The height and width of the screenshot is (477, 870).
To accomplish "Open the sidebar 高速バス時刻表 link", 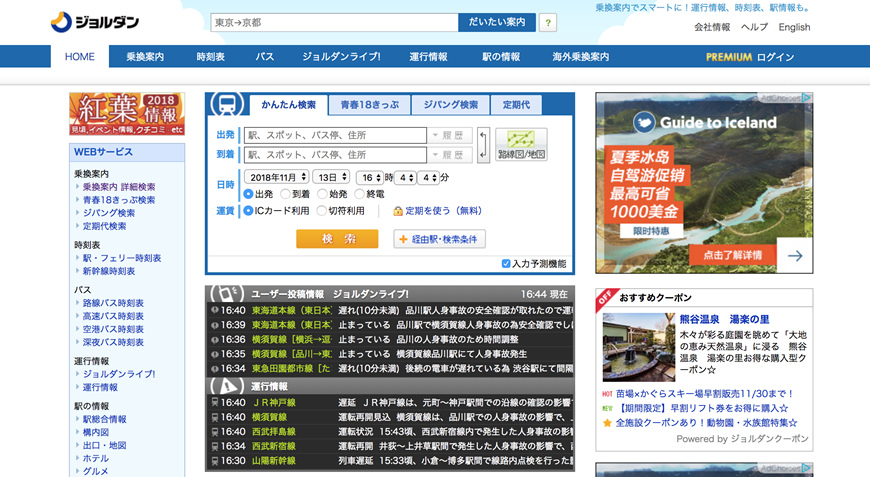I will [x=113, y=316].
